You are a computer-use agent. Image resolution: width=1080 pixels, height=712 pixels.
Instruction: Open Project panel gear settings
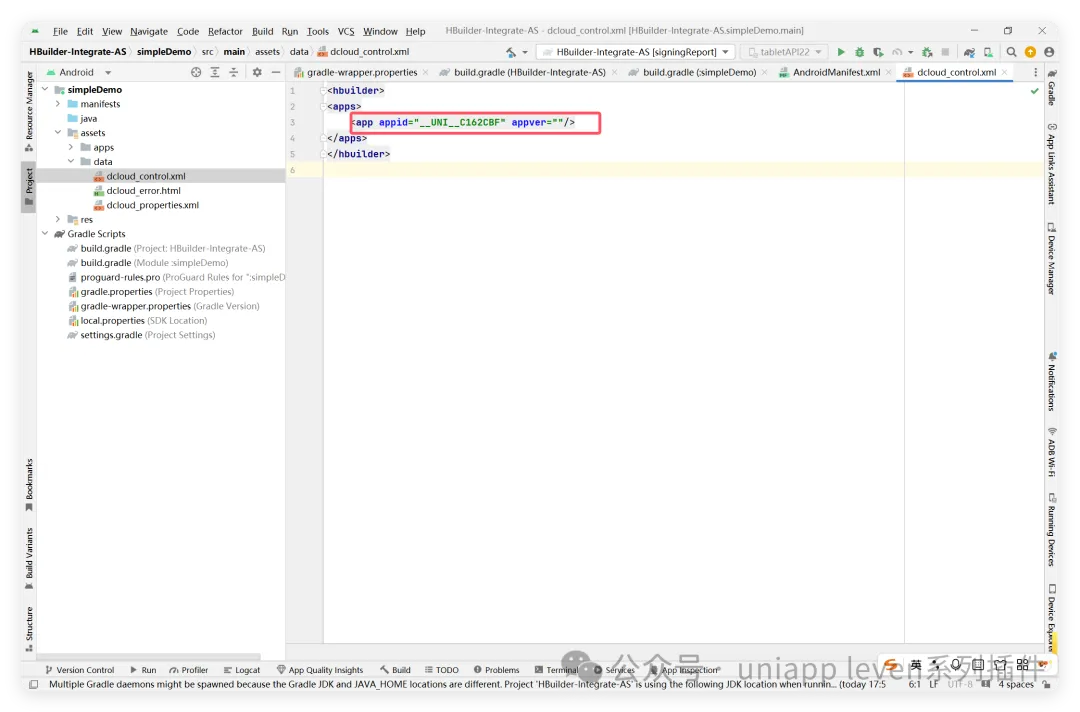pyautogui.click(x=257, y=72)
